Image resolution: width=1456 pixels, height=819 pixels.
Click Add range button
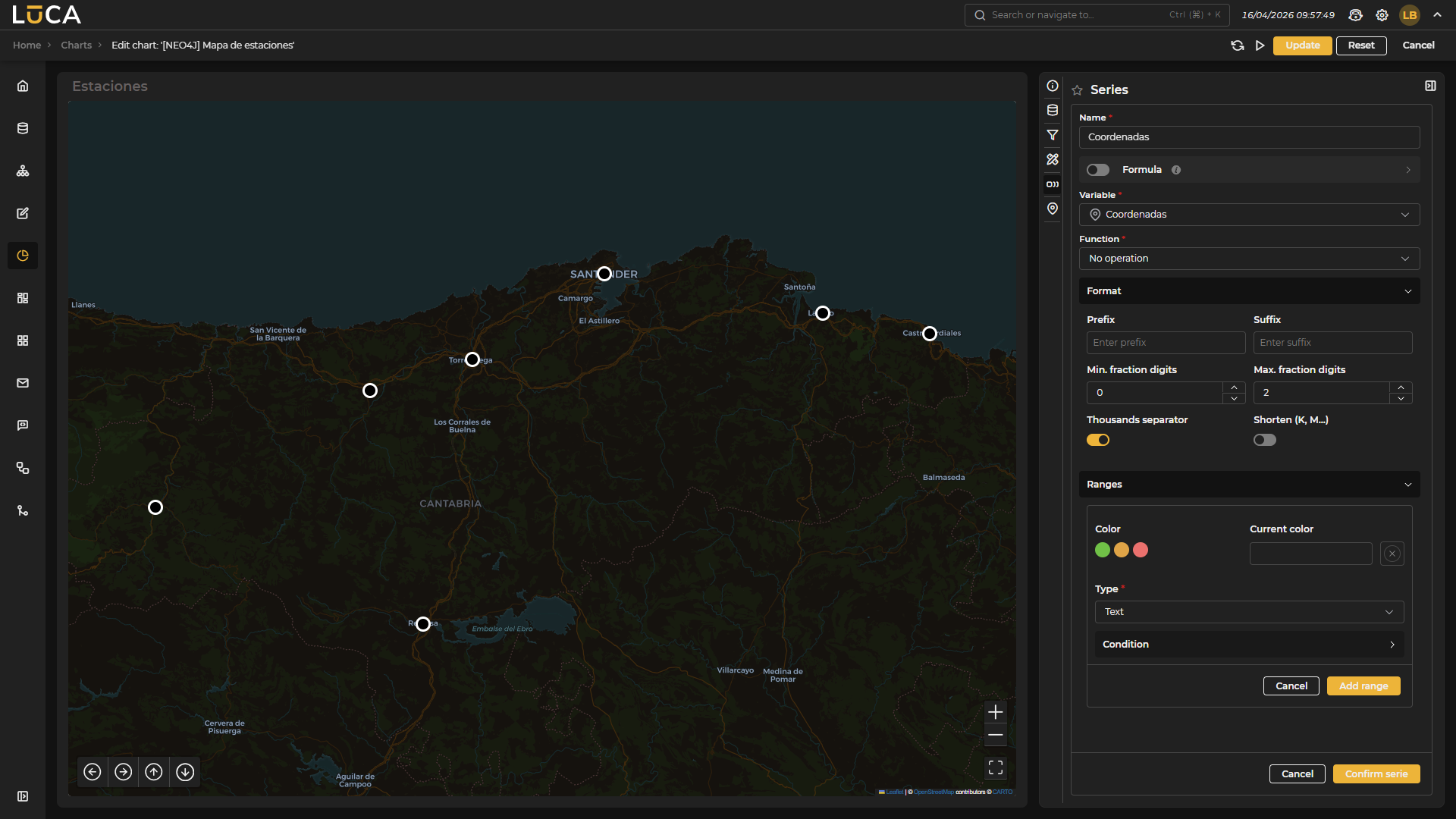coord(1363,686)
